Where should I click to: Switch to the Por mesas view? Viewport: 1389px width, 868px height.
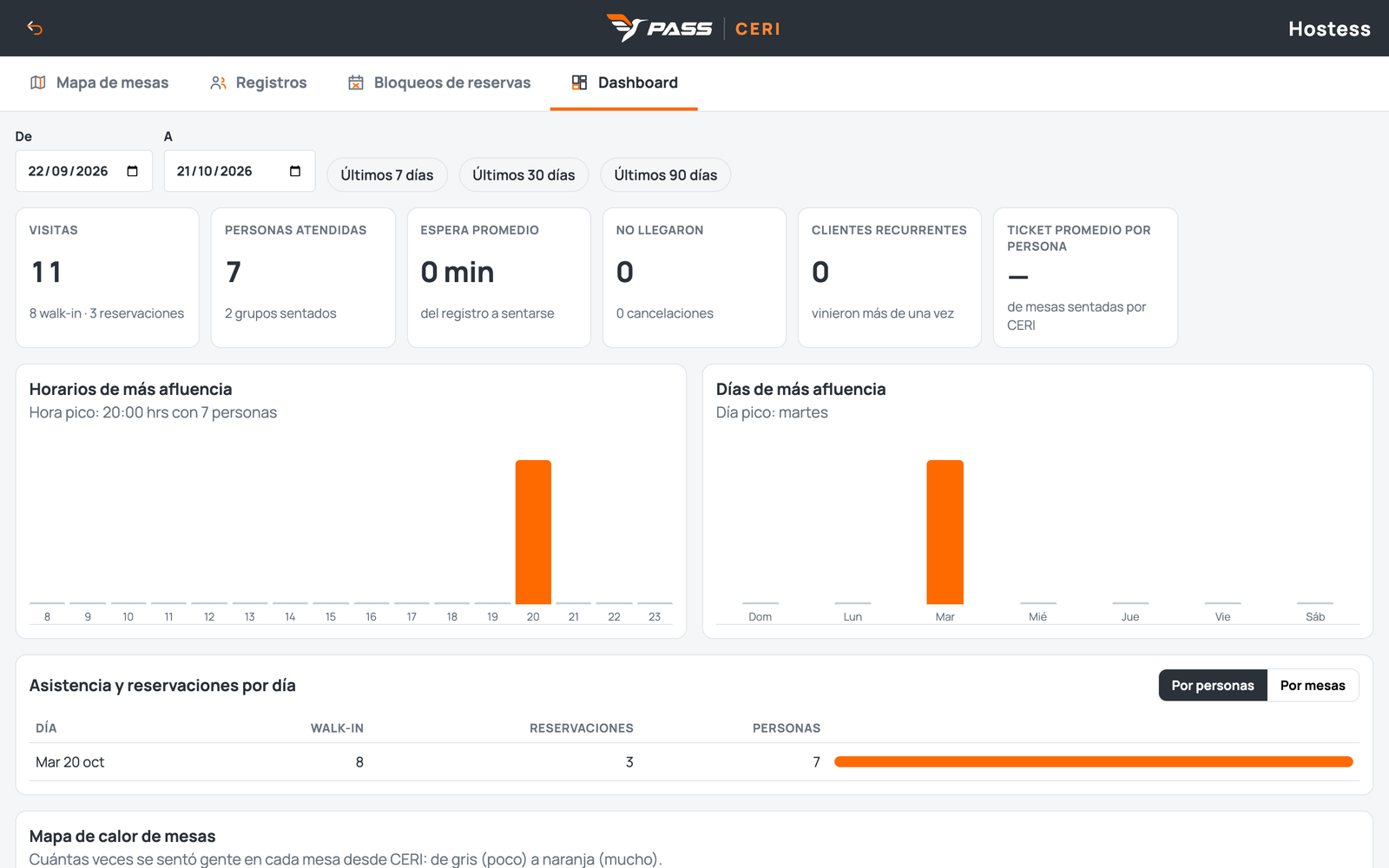1313,685
